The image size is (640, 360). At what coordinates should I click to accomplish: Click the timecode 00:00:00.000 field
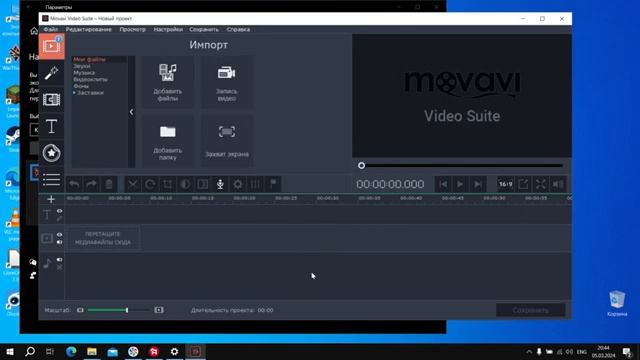click(x=390, y=184)
